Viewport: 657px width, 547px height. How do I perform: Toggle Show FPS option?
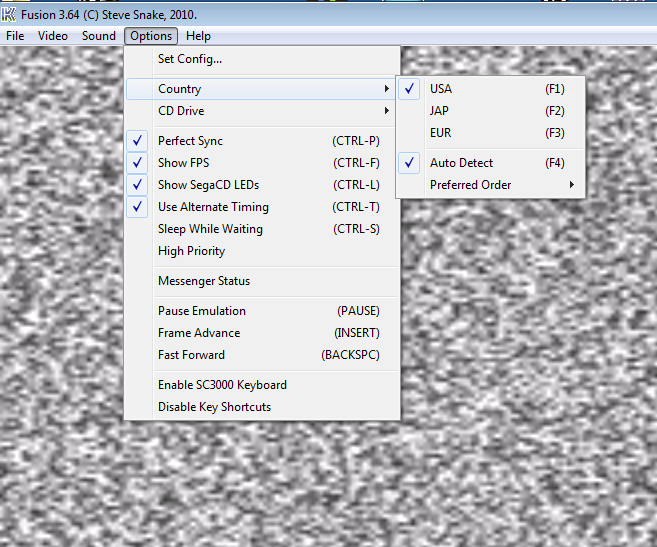[x=262, y=163]
